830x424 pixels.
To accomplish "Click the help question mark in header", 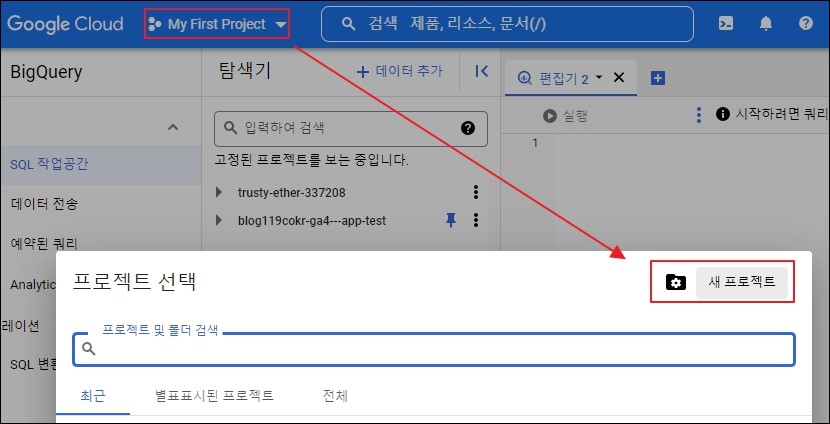I will [806, 23].
